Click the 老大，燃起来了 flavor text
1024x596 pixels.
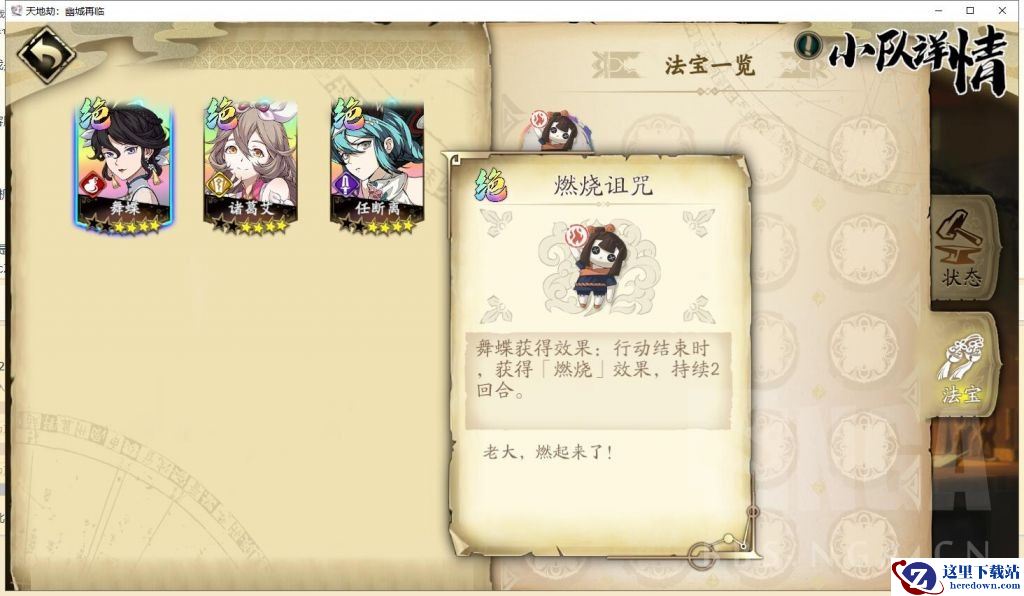(x=548, y=452)
